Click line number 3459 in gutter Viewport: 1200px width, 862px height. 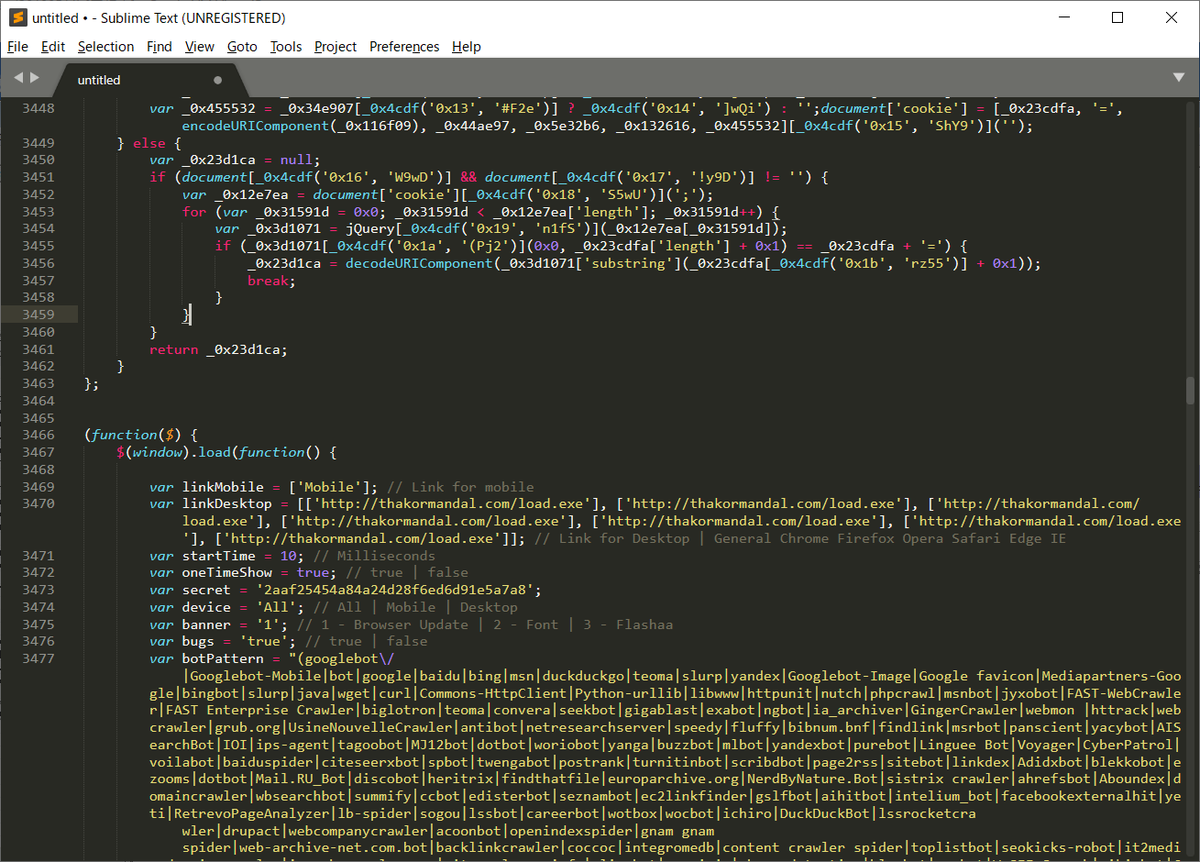coord(39,314)
